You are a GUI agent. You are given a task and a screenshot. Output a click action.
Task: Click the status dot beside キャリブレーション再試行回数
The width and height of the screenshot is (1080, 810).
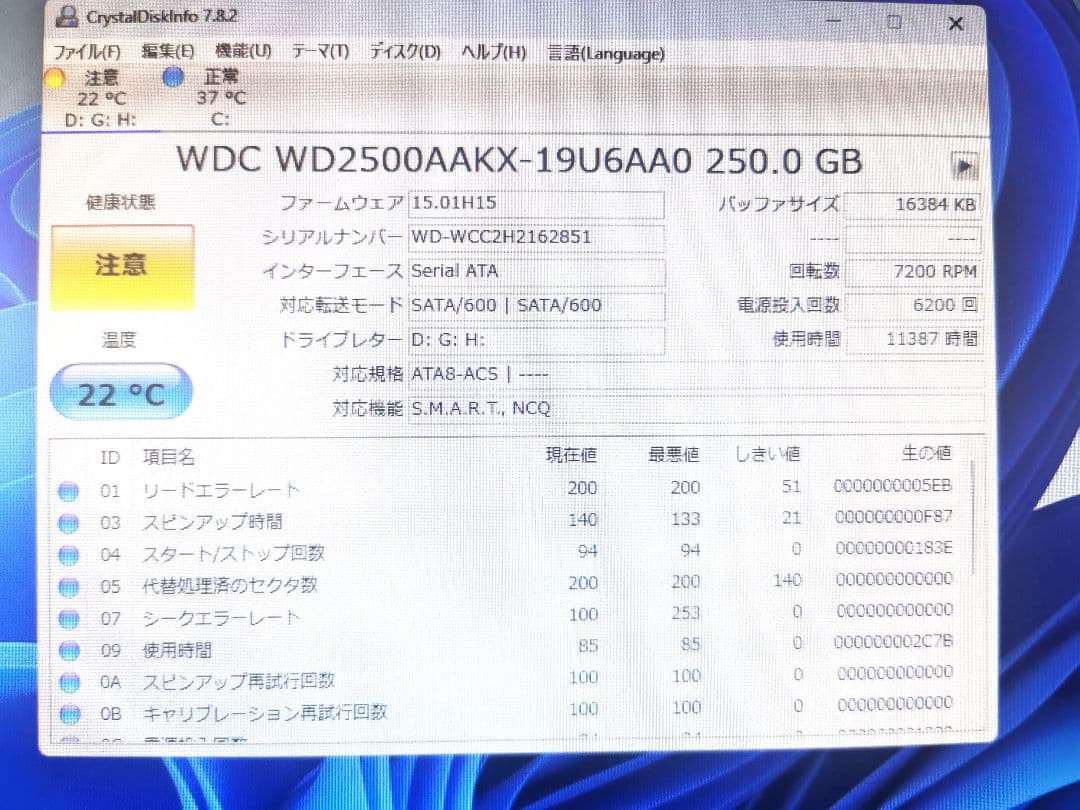[69, 712]
